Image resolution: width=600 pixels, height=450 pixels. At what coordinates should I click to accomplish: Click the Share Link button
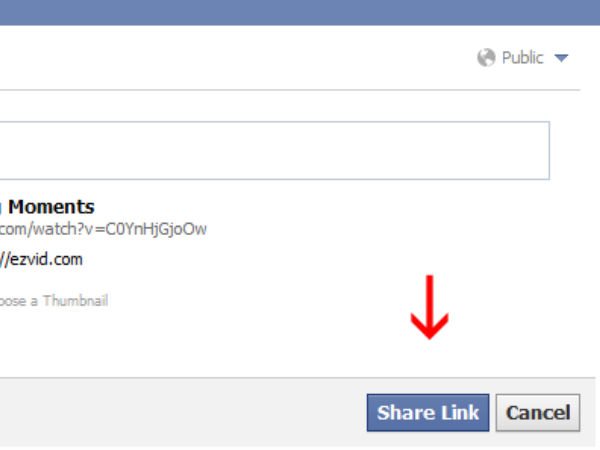tap(428, 413)
